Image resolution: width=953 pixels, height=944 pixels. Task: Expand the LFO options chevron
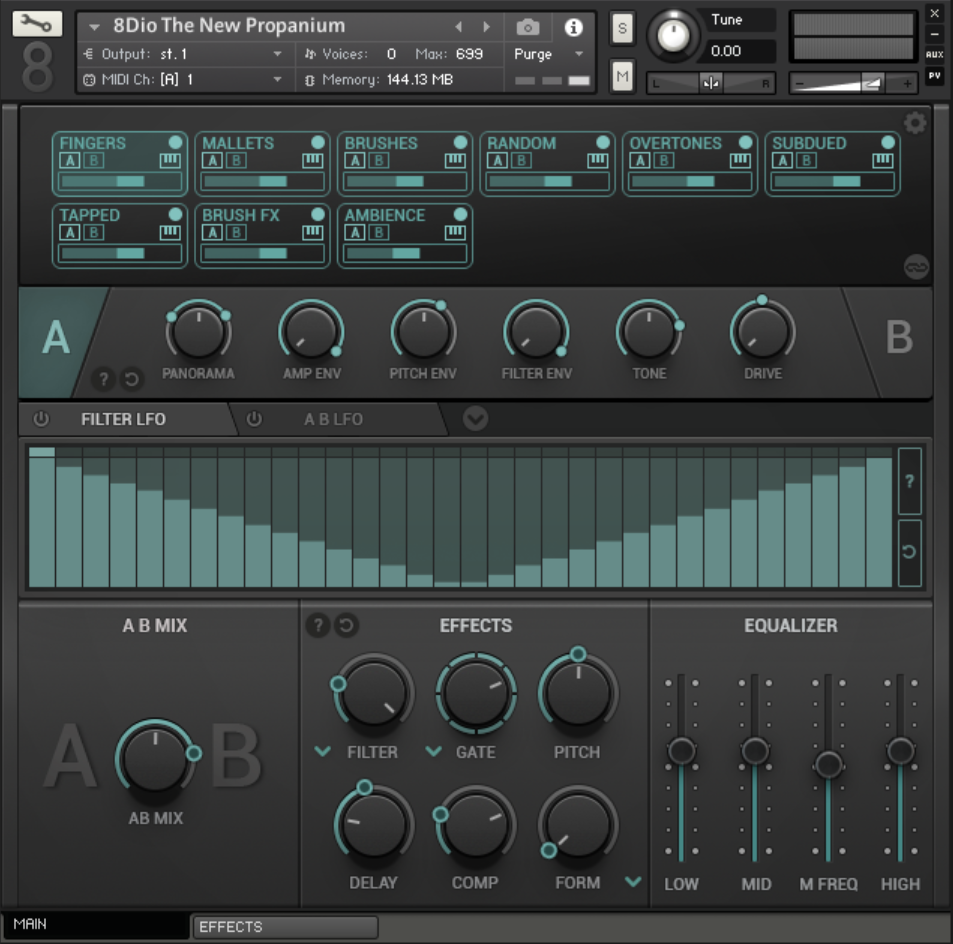[x=475, y=419]
